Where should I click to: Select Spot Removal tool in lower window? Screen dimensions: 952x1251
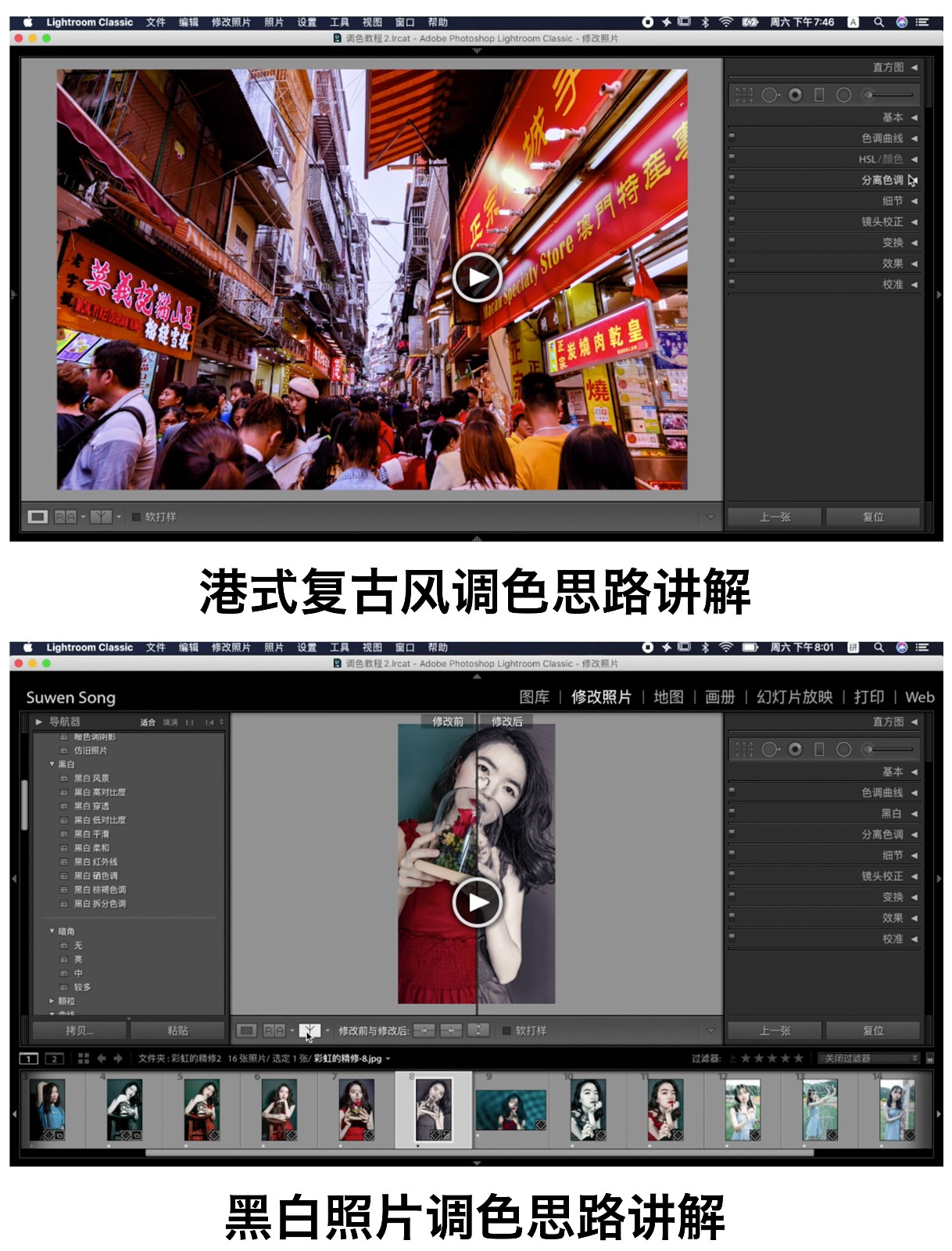coord(770,749)
